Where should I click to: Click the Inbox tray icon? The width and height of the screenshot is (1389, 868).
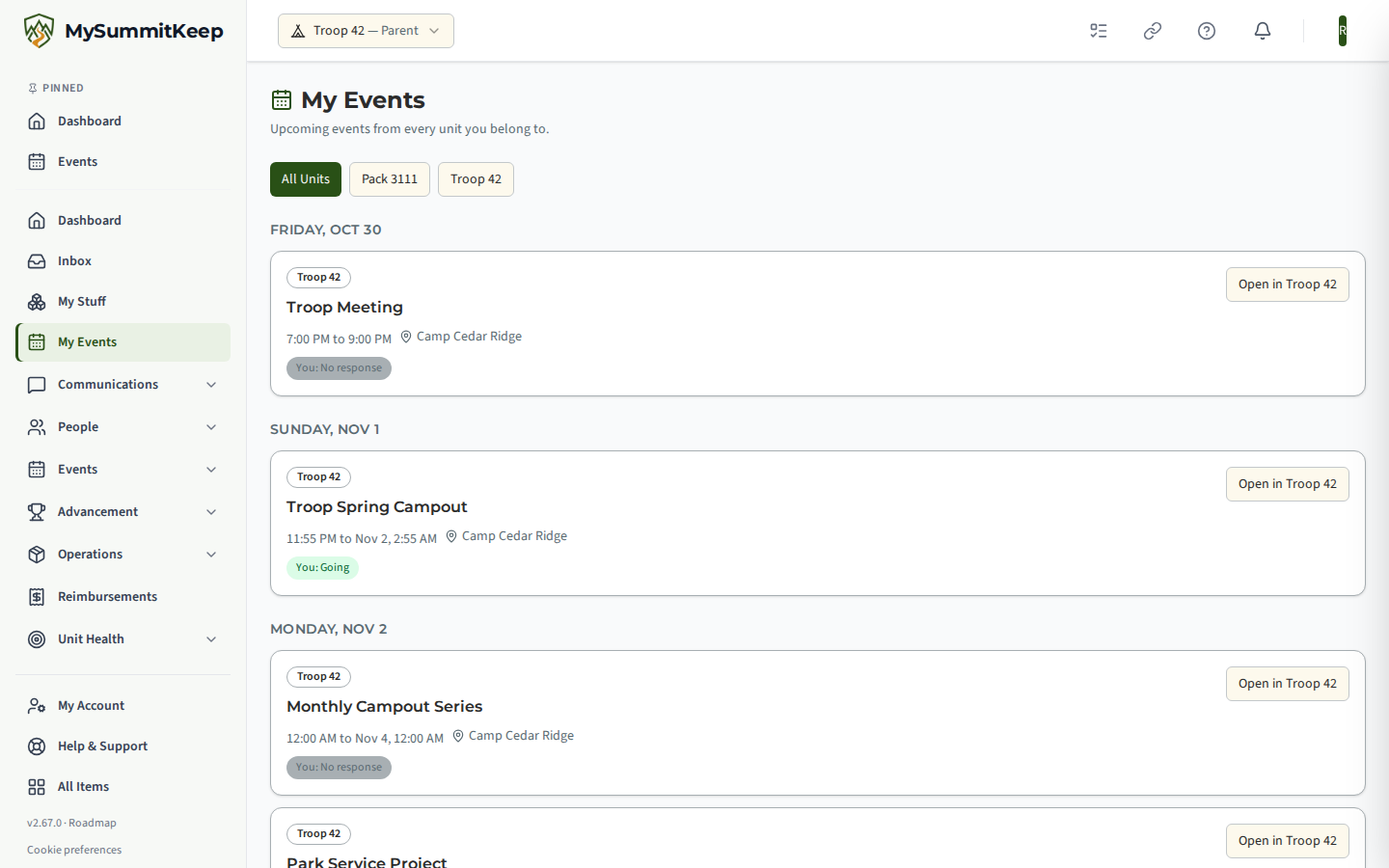pyautogui.click(x=37, y=261)
